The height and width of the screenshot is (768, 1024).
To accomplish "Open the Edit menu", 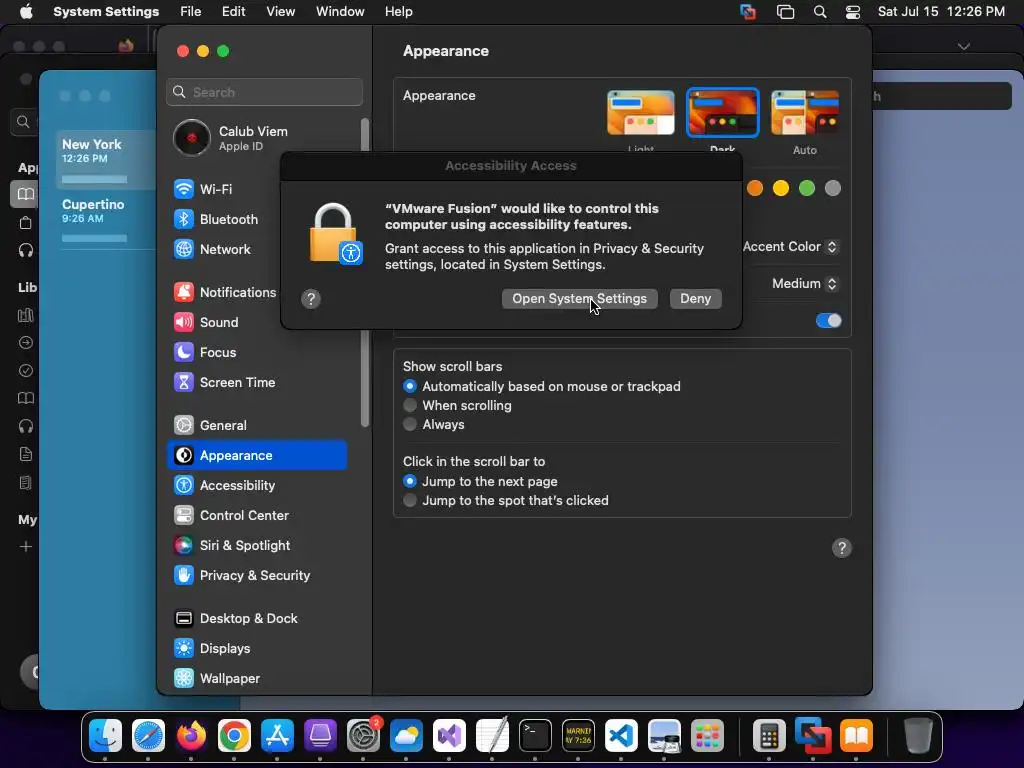I will pos(233,12).
